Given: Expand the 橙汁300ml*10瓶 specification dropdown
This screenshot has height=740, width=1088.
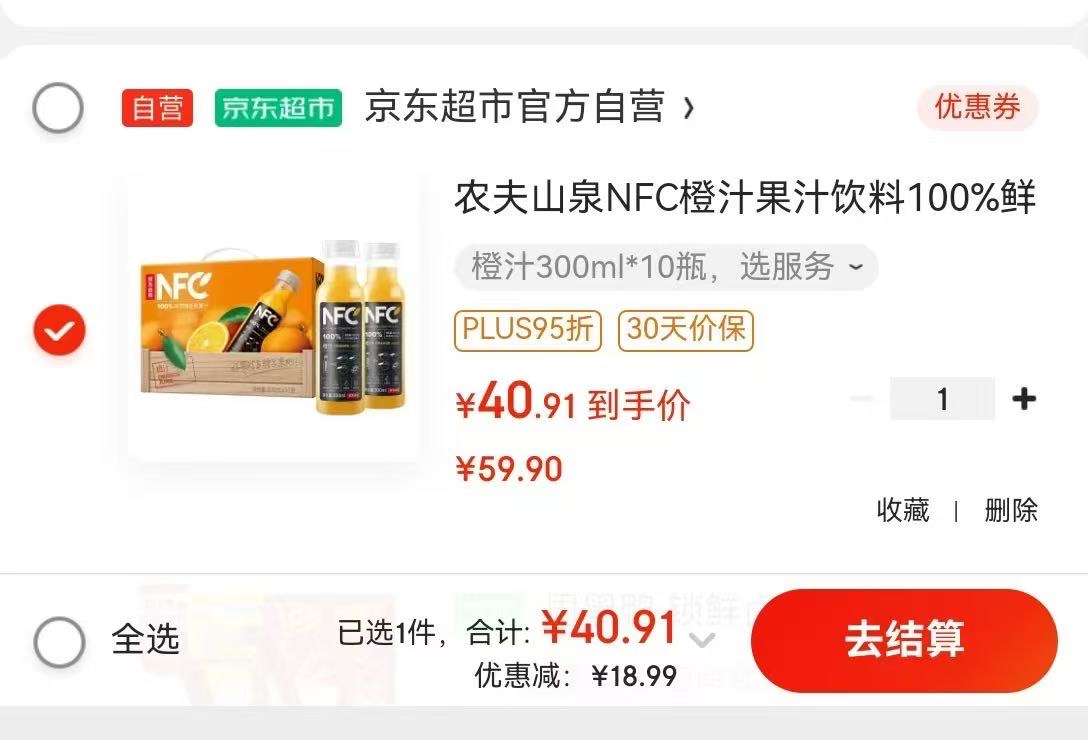Looking at the screenshot, I should tap(856, 266).
